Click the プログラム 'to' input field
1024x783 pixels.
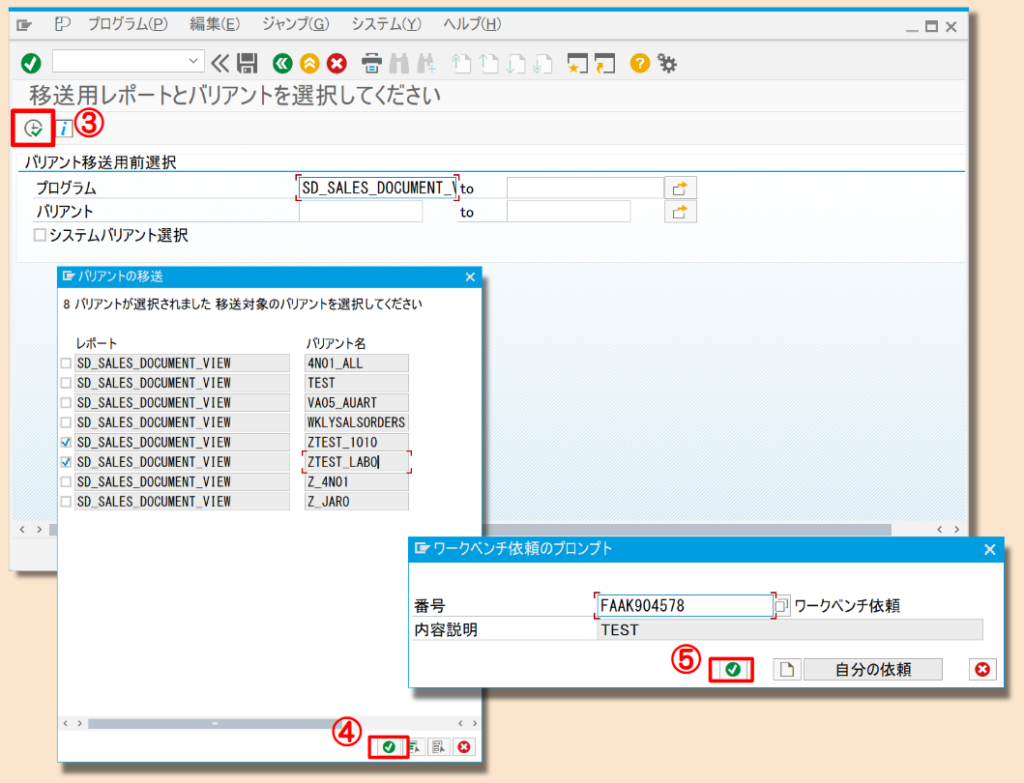584,188
